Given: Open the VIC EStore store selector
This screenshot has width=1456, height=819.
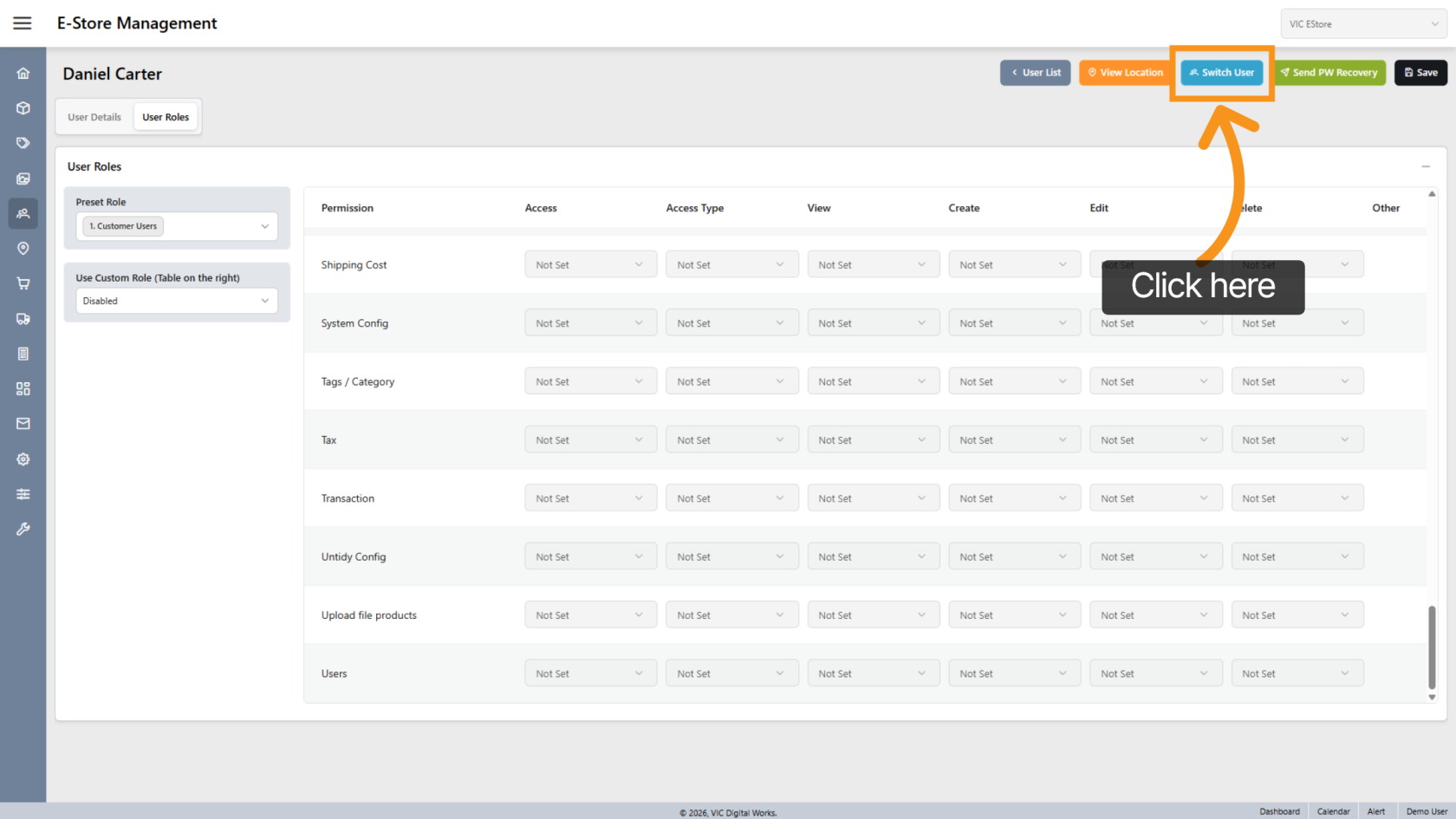Looking at the screenshot, I should pyautogui.click(x=1362, y=24).
